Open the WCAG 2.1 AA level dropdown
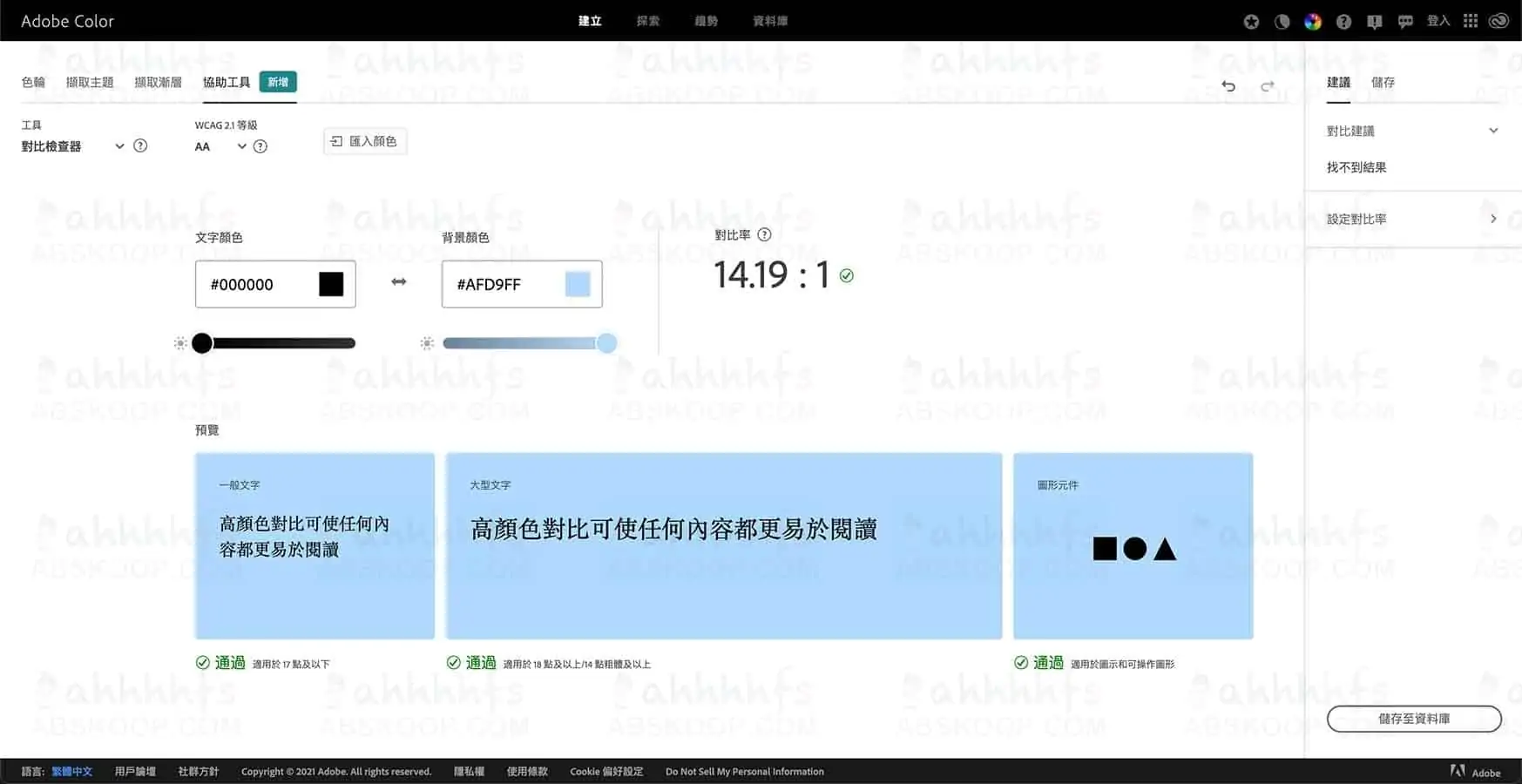 pos(241,145)
